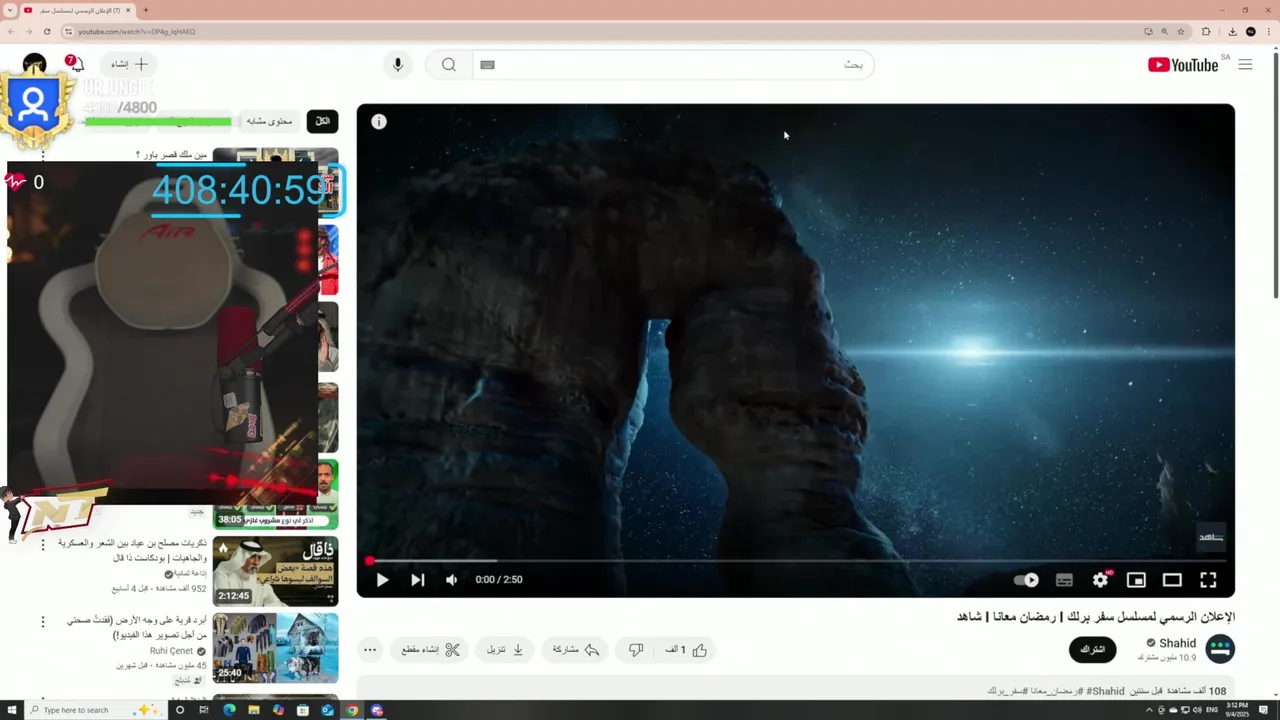Click the red video progress bar
The width and height of the screenshot is (1280, 720).
(x=796, y=561)
